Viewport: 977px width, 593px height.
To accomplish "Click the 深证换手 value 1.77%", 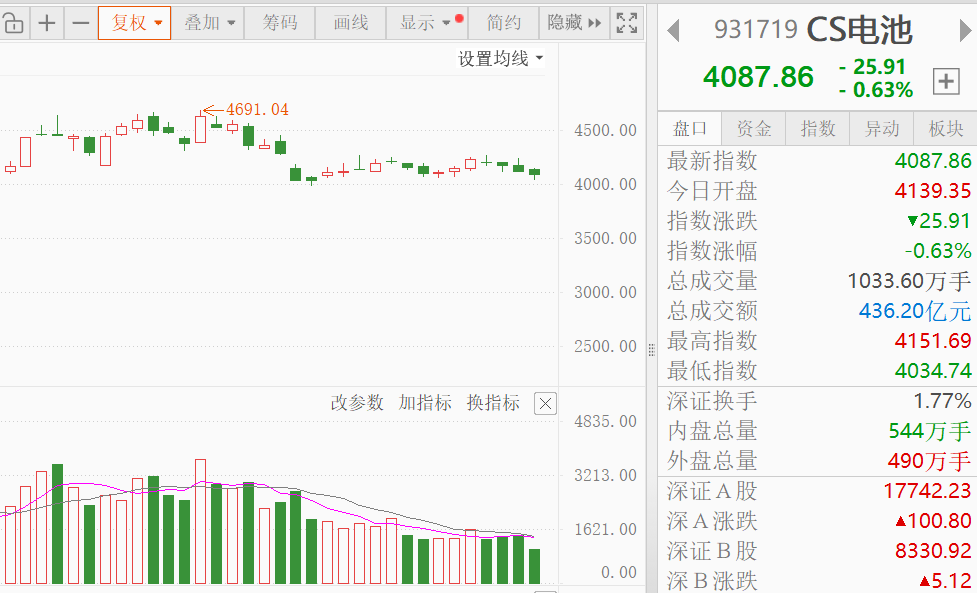I will click(942, 401).
